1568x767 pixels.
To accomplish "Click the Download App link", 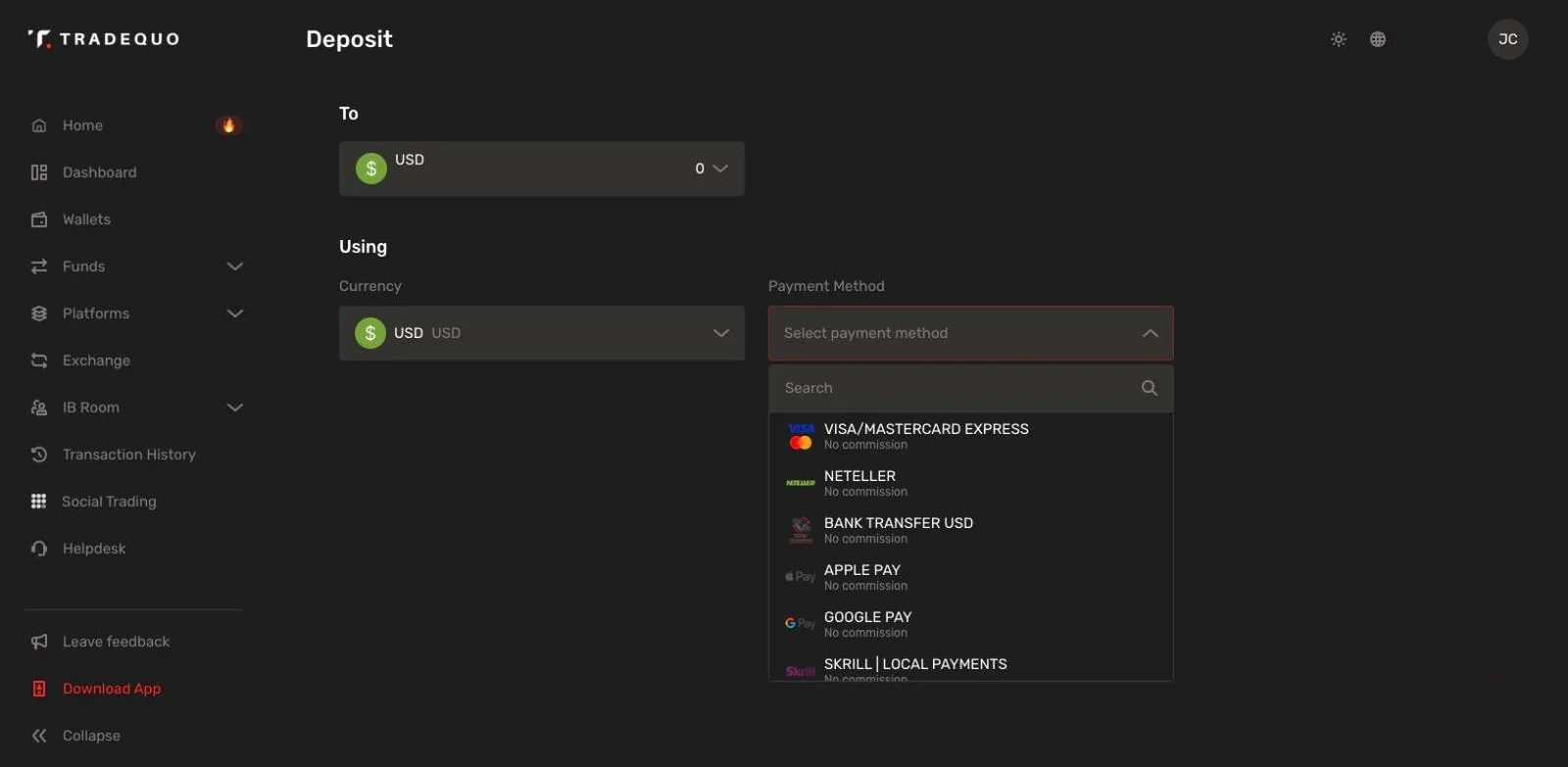I will pos(112,689).
